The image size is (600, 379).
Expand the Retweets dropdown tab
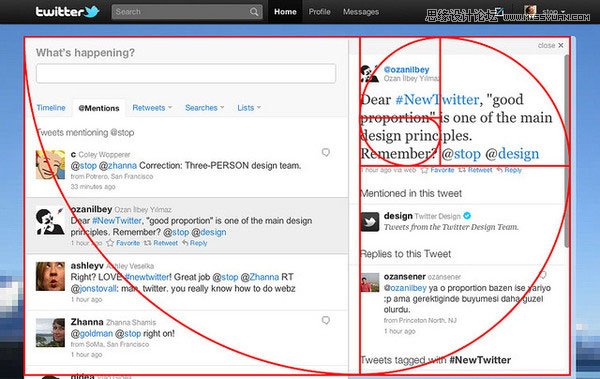[x=152, y=108]
